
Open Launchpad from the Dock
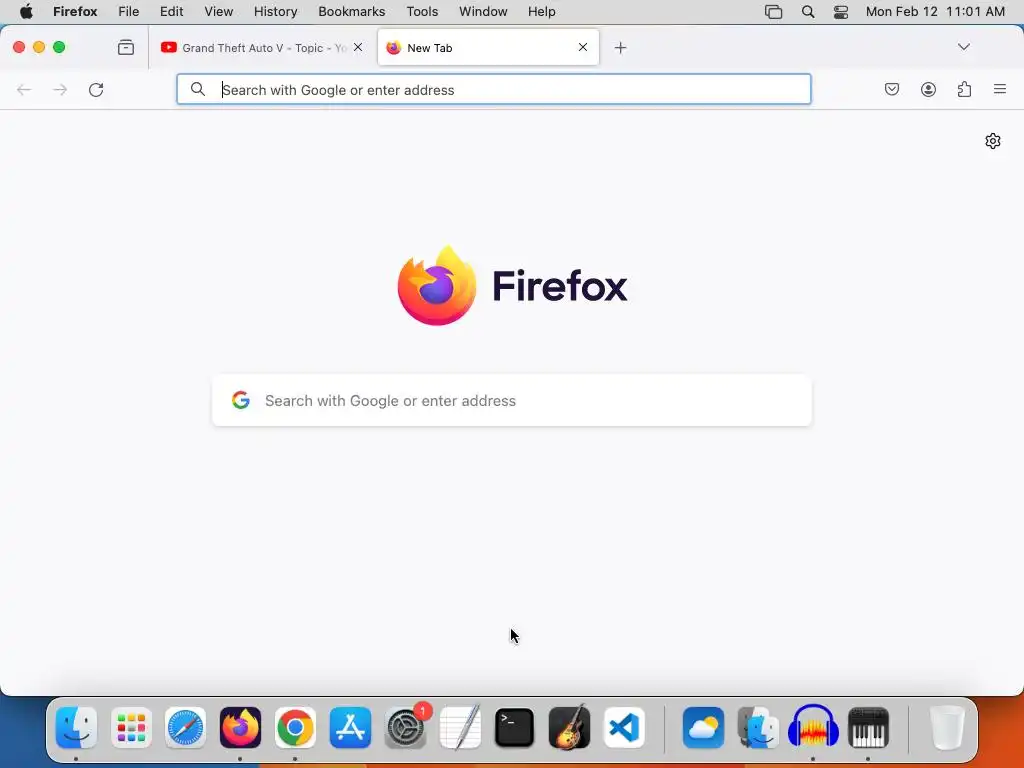coord(131,728)
